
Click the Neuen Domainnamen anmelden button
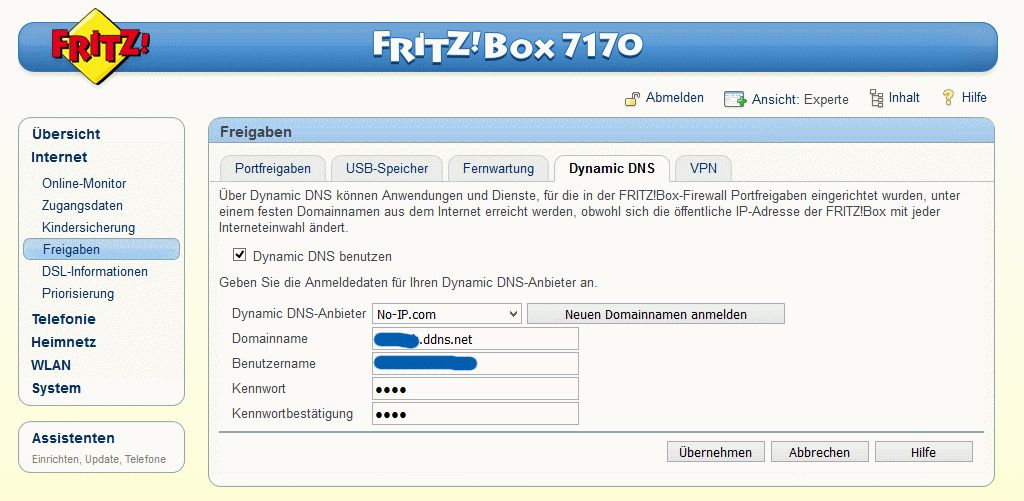tap(656, 314)
